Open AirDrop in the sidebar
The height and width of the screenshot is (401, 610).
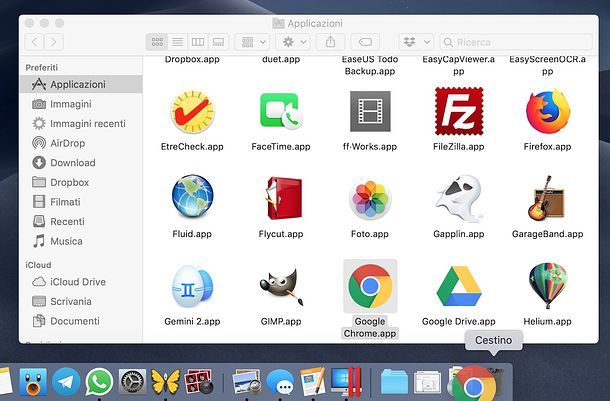[x=81, y=143]
